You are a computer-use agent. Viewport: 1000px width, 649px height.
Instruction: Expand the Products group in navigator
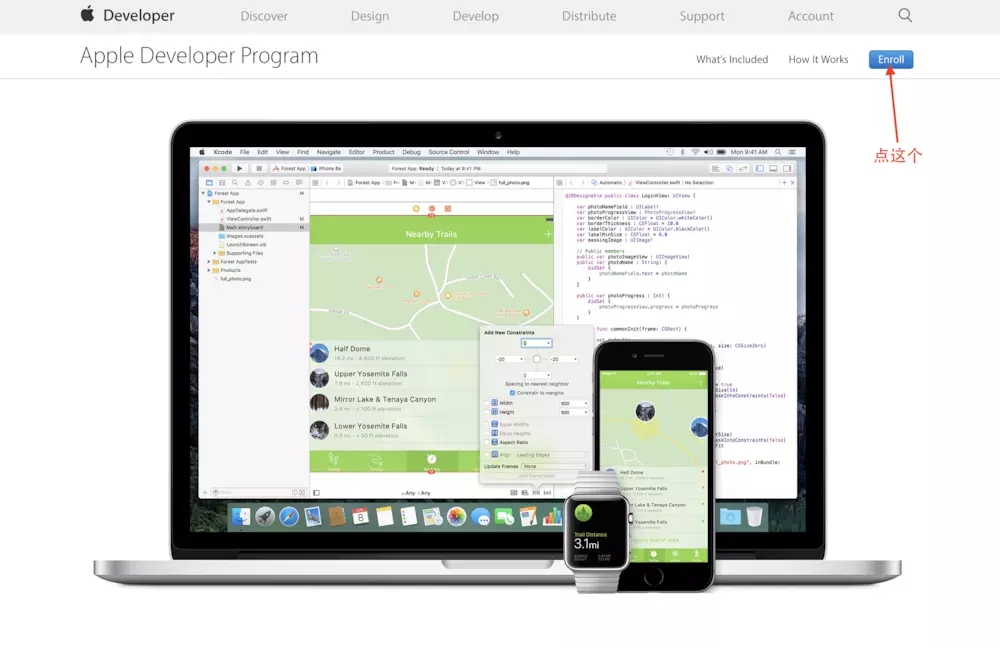(x=211, y=270)
